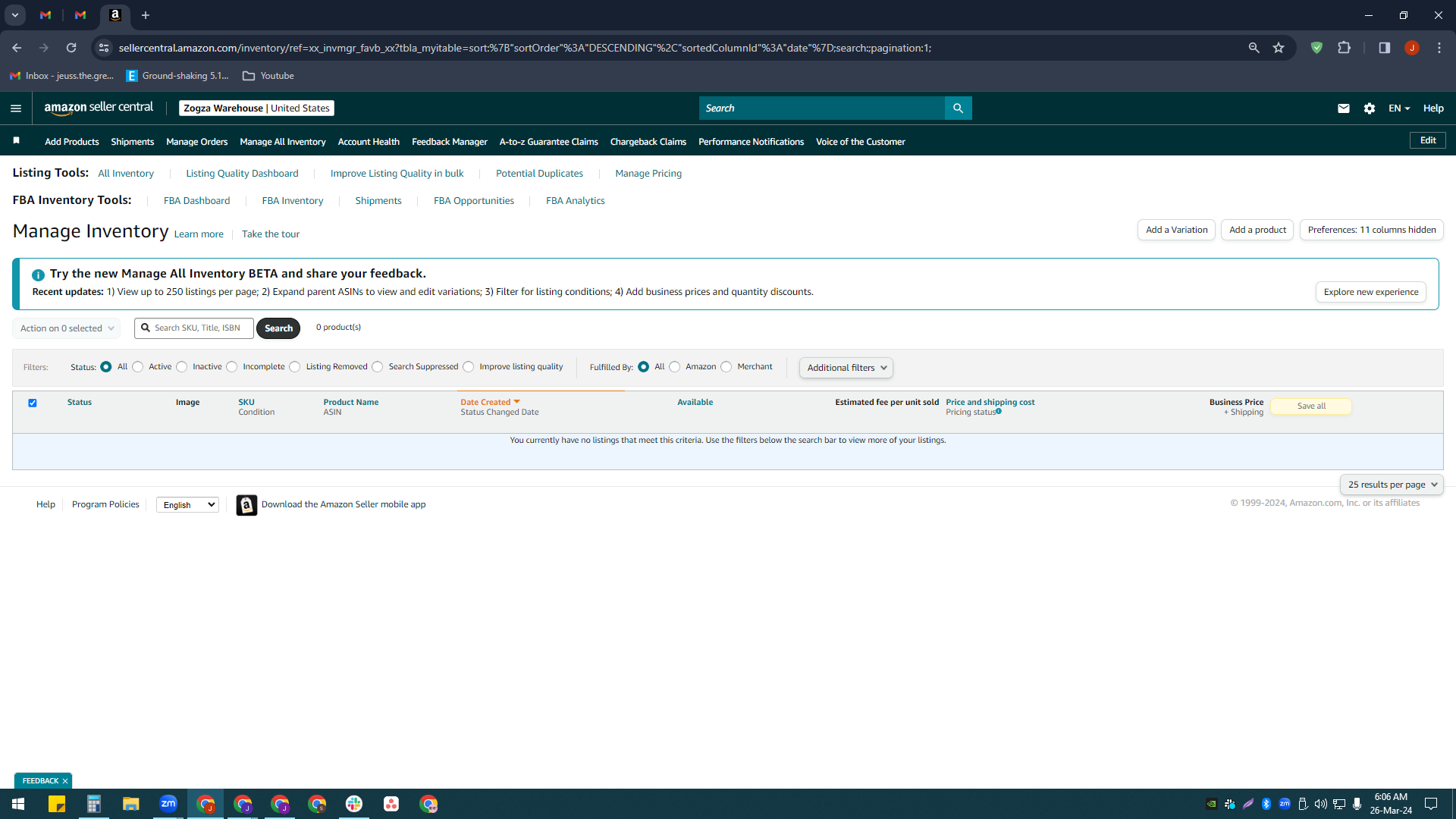Open Account Health in the favorites bar

(x=369, y=142)
